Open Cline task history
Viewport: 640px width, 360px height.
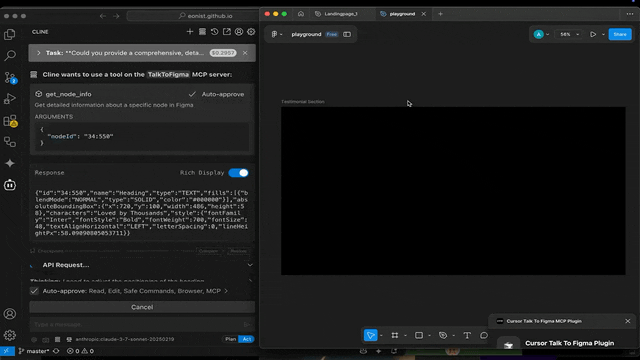(214, 31)
